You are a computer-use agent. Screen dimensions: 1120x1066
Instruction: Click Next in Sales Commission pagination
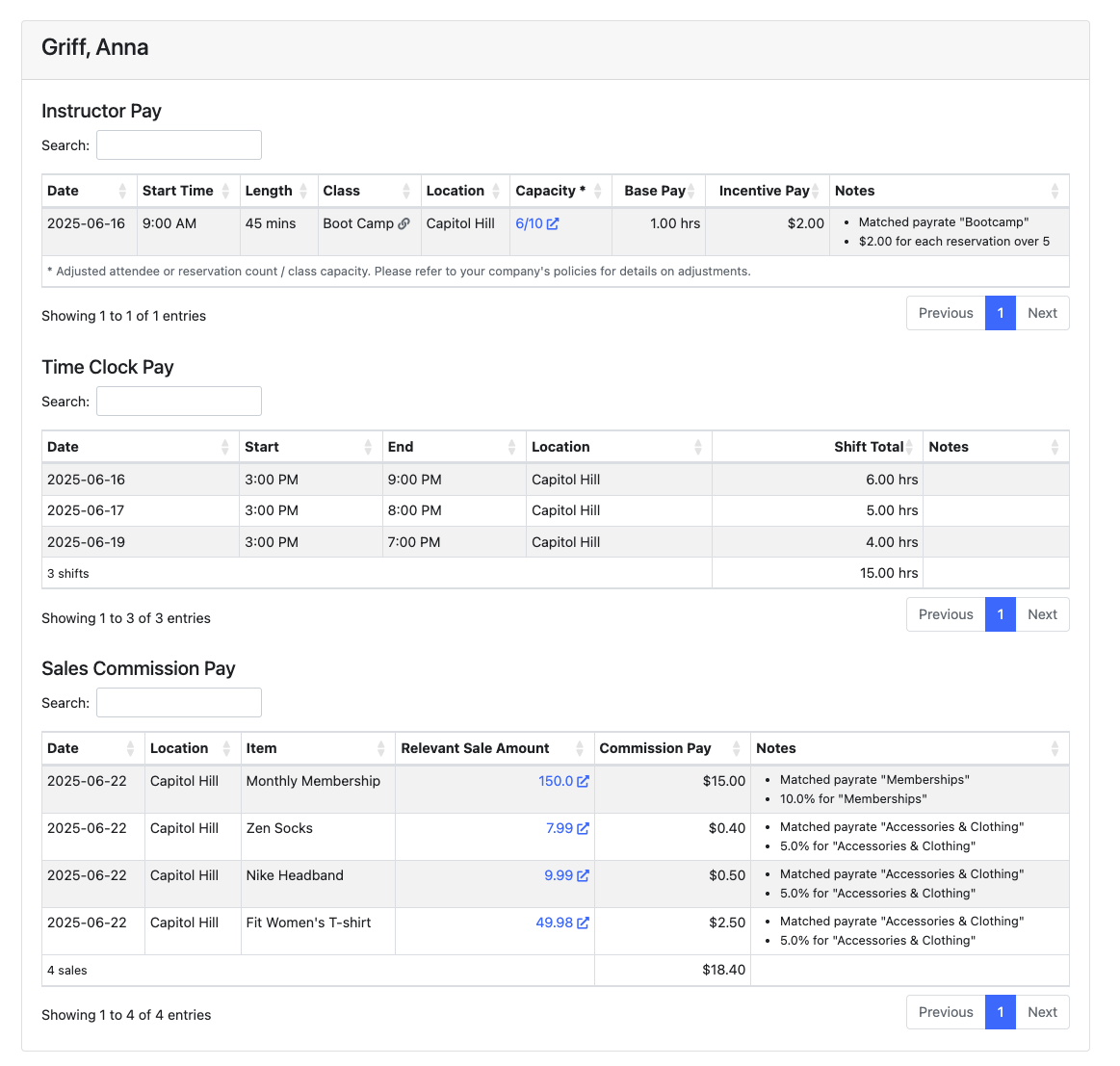click(1042, 1012)
